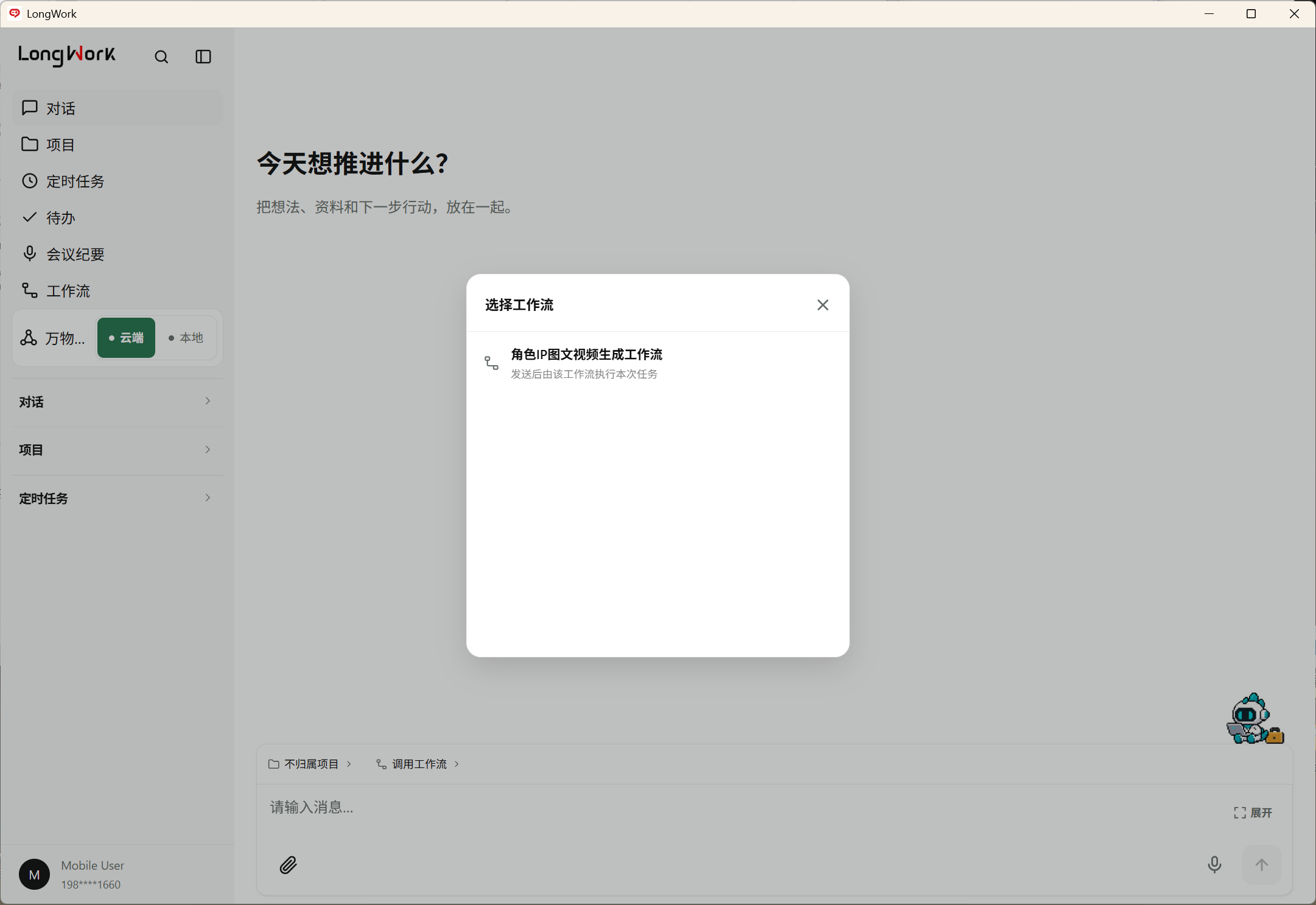The width and height of the screenshot is (1316, 905).
Task: Click the workflow icon in dialog row
Action: tap(491, 363)
